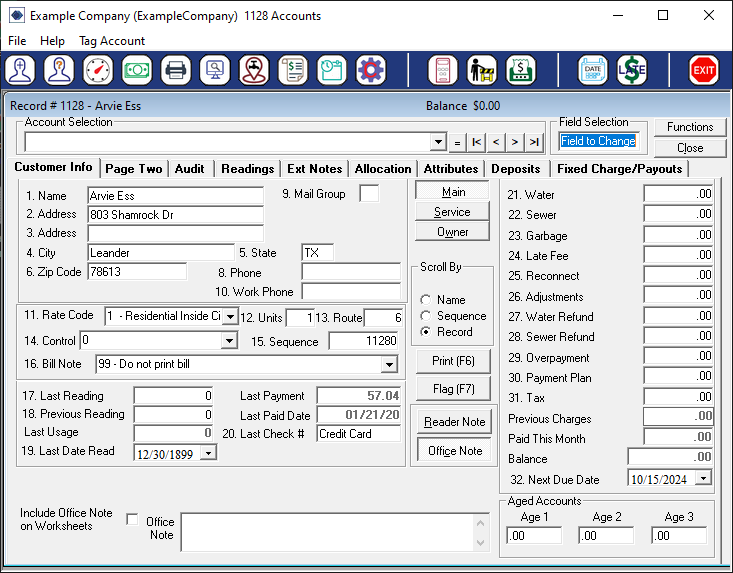Open the billing scroll document icon
Screen dimensions: 733x573
tap(293, 71)
